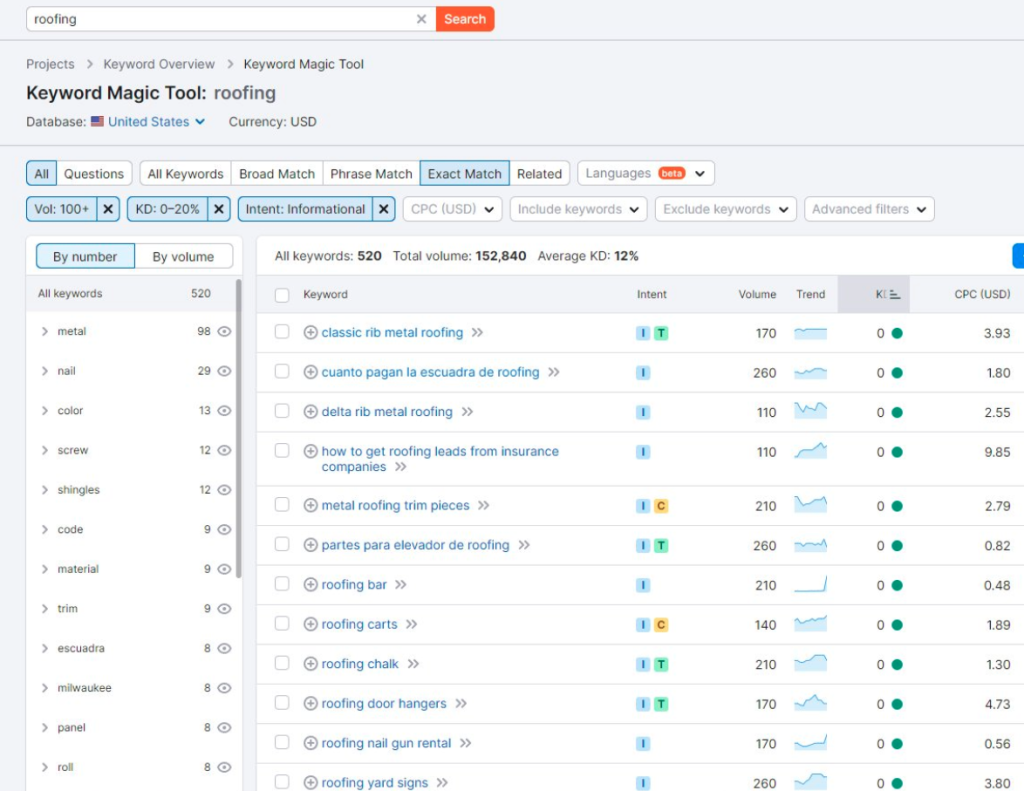Open Projects breadcrumb link

(x=50, y=64)
